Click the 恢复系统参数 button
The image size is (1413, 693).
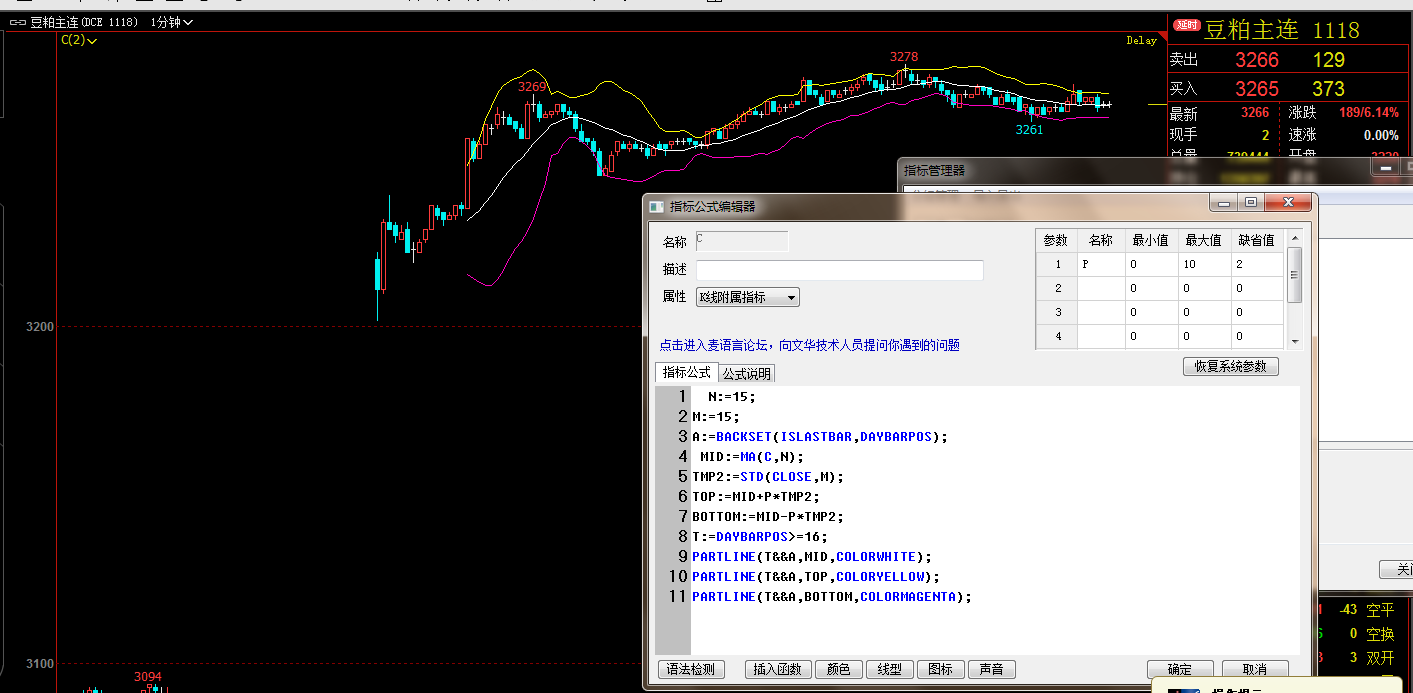tap(1230, 366)
